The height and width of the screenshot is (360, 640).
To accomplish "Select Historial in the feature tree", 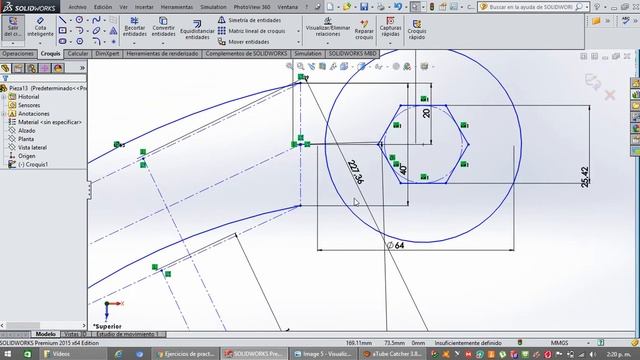I will tap(29, 97).
